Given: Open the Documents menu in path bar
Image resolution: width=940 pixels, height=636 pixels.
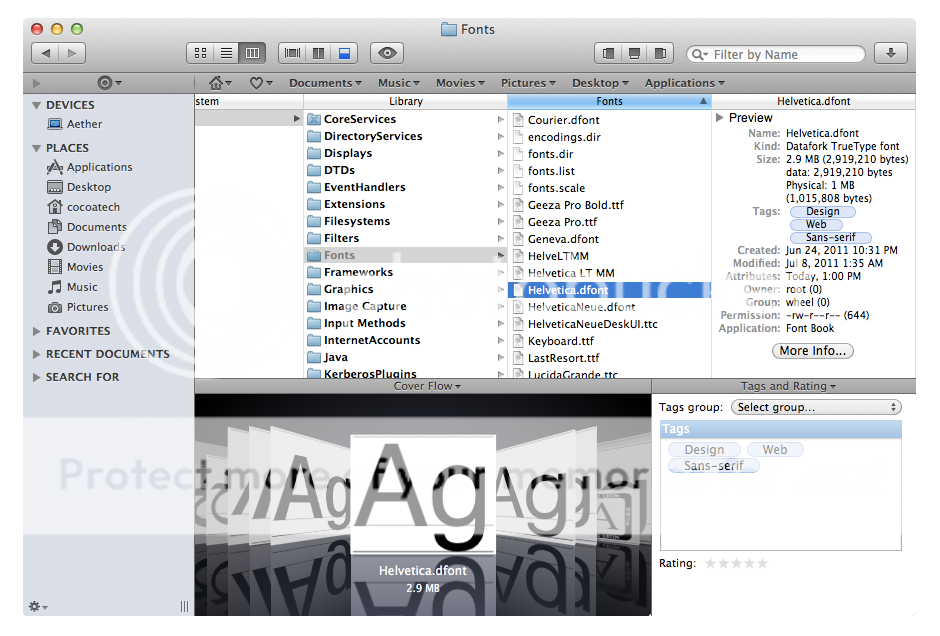Looking at the screenshot, I should 325,83.
